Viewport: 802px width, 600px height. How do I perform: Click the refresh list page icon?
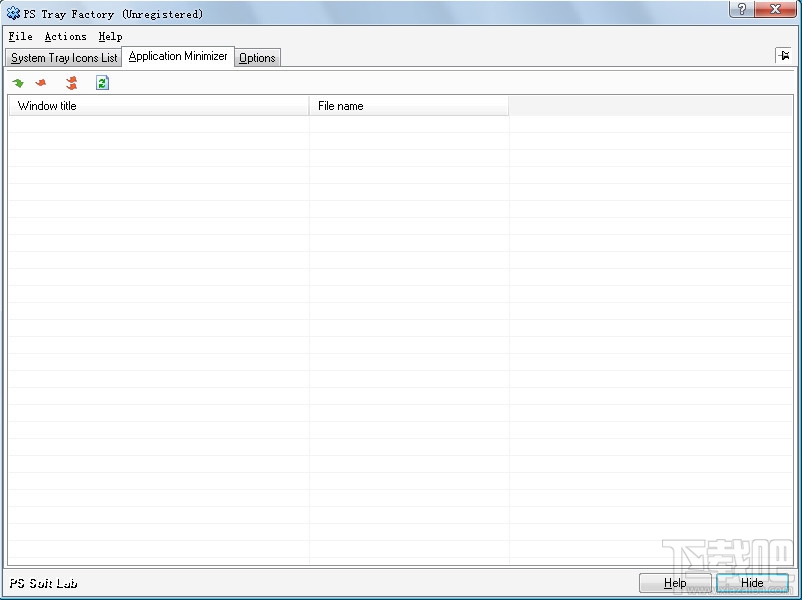pos(102,83)
